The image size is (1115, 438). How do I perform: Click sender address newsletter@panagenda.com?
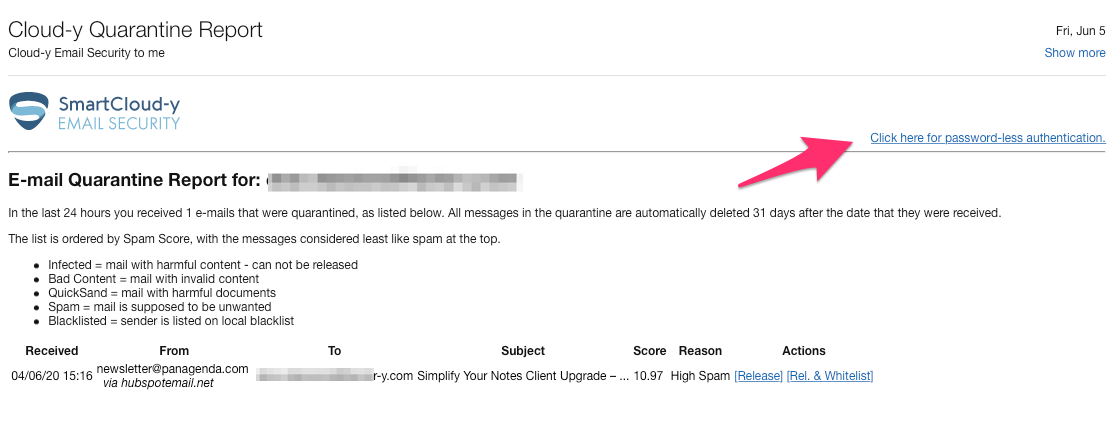tap(172, 369)
